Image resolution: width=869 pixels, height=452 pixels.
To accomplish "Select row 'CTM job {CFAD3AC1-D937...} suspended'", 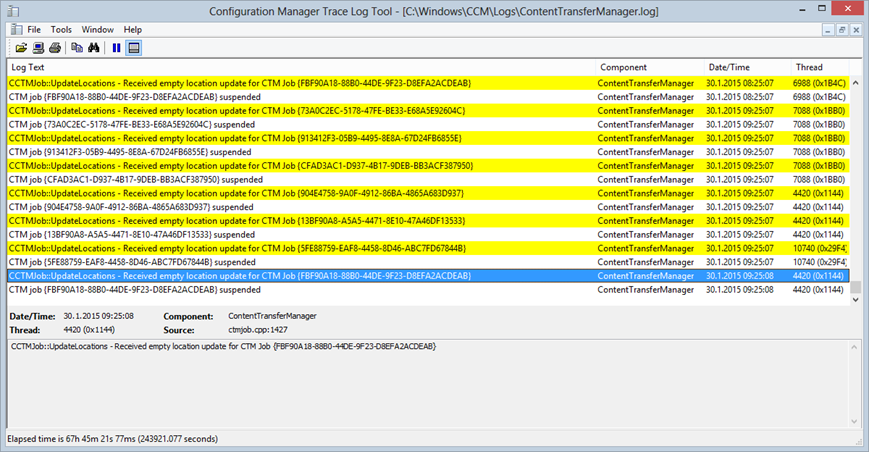I will 428,179.
